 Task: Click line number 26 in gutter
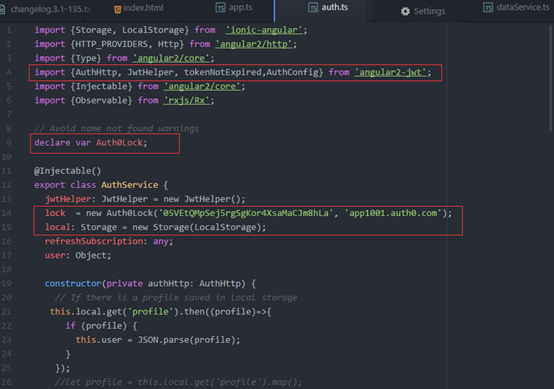(7, 382)
